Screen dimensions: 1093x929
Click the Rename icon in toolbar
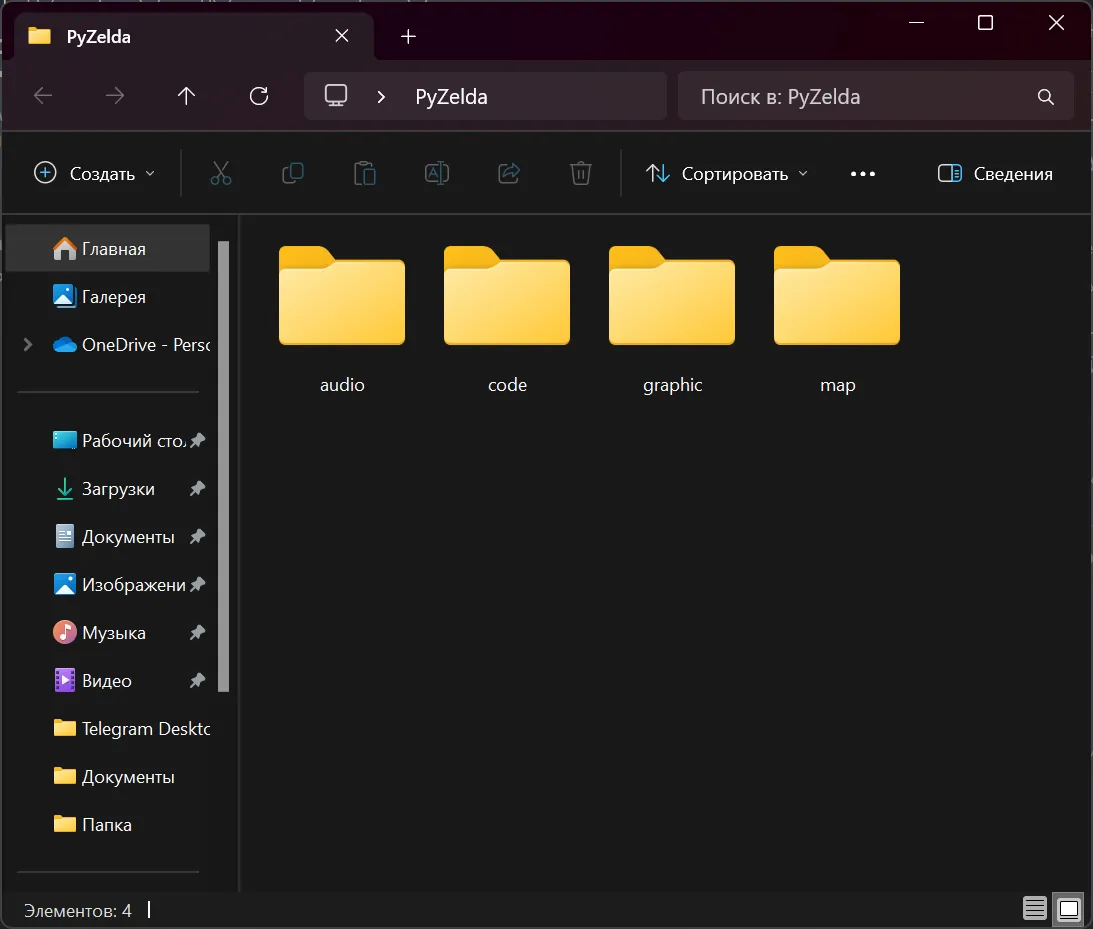click(437, 173)
